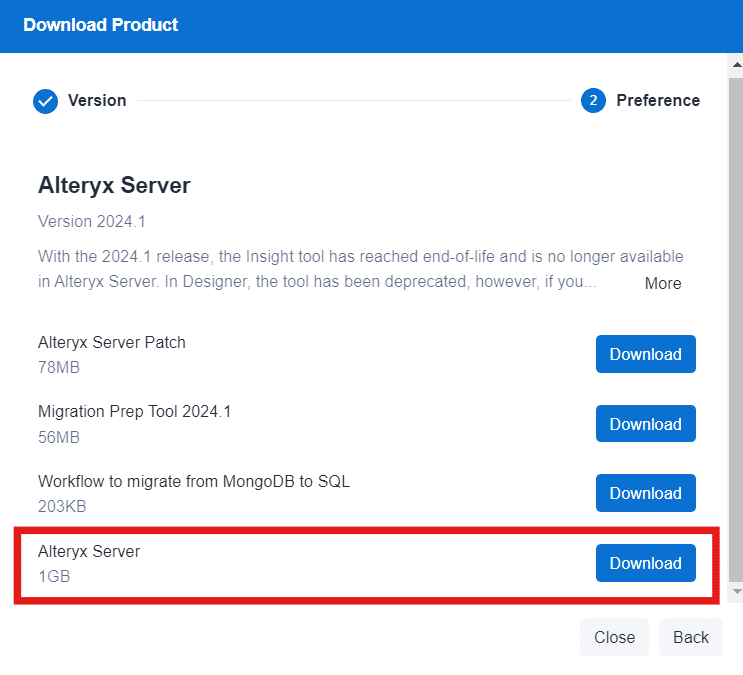Image resolution: width=743 pixels, height=675 pixels.
Task: Download the 1GB Alteryx Server installer
Action: 645,563
